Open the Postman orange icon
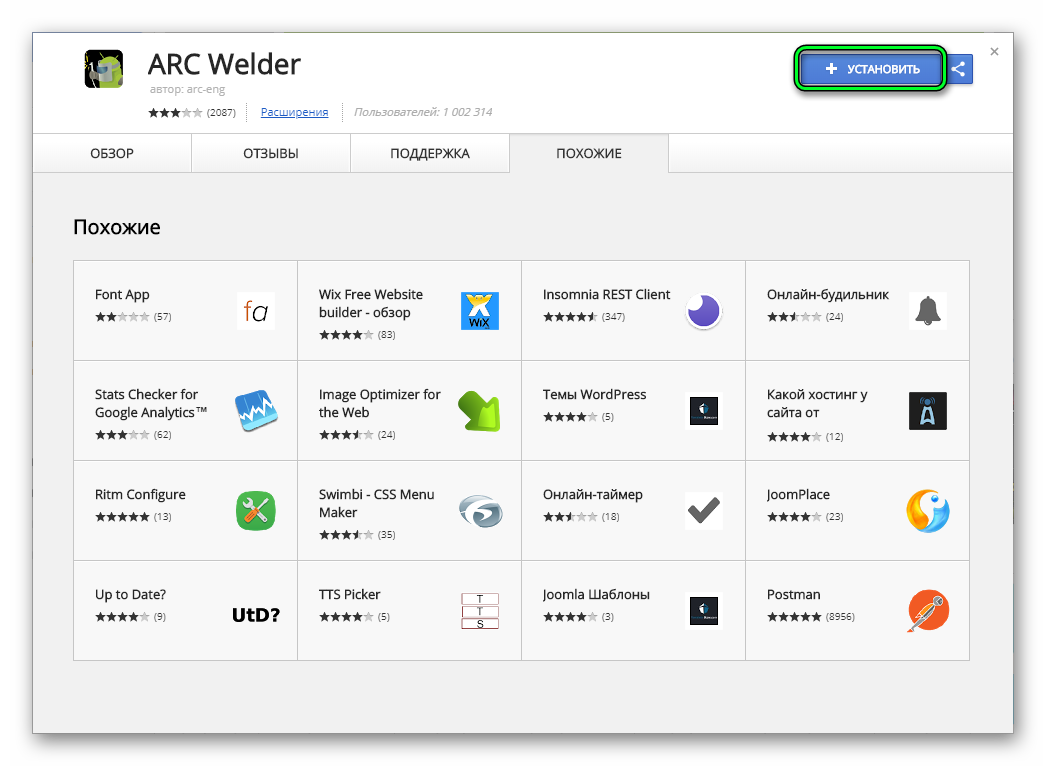 point(928,611)
